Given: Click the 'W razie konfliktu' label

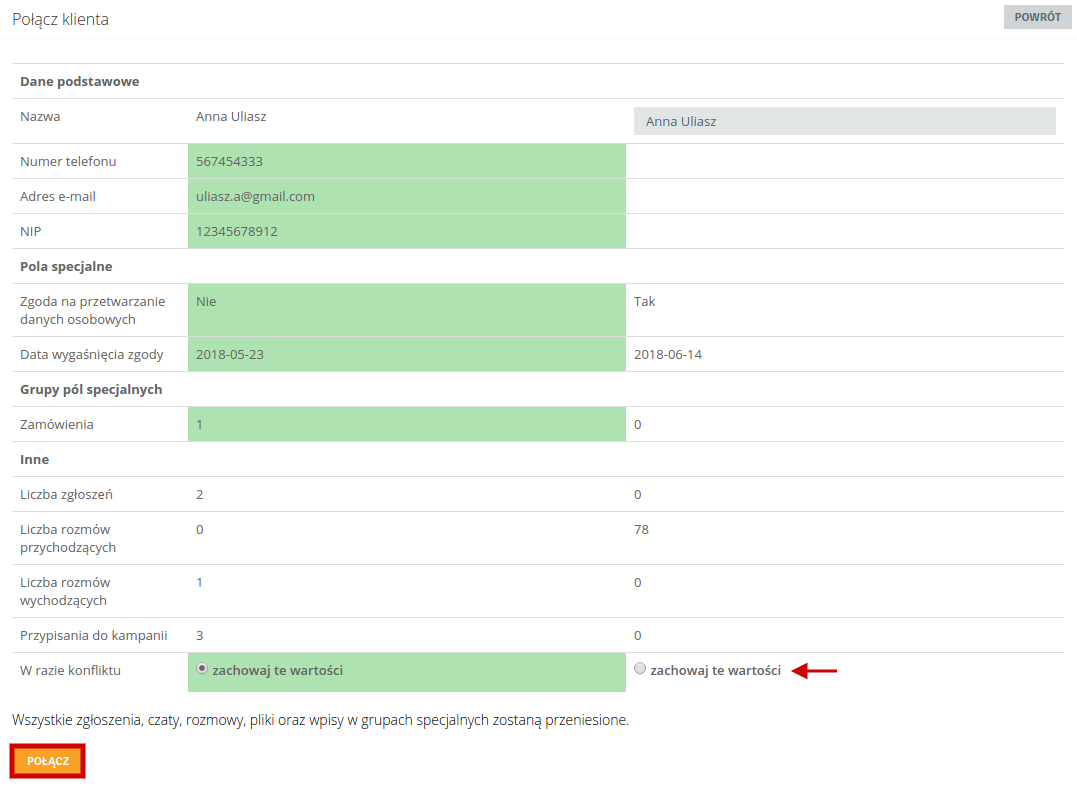Looking at the screenshot, I should [70, 670].
